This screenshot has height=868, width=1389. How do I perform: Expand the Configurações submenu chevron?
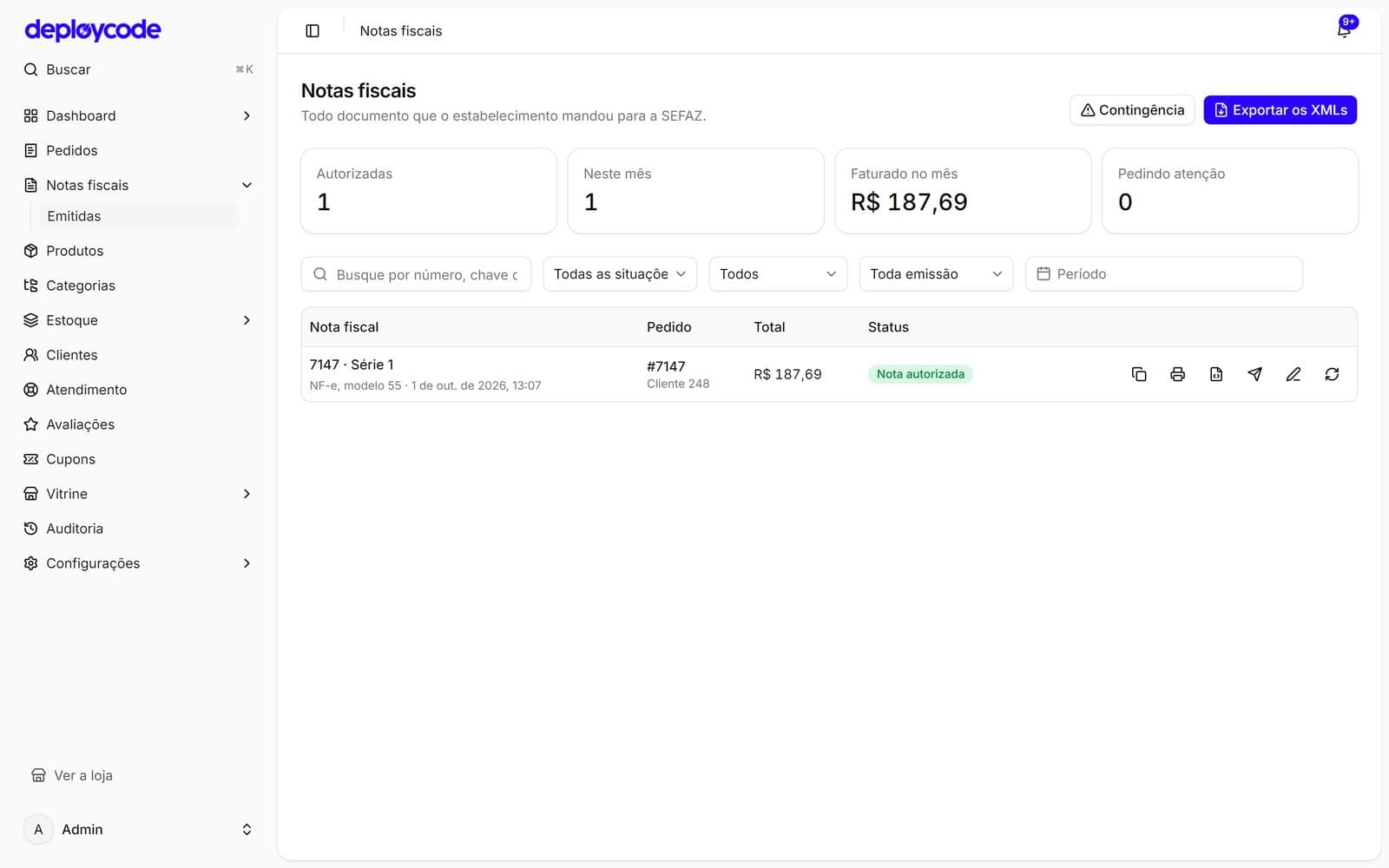pos(247,563)
